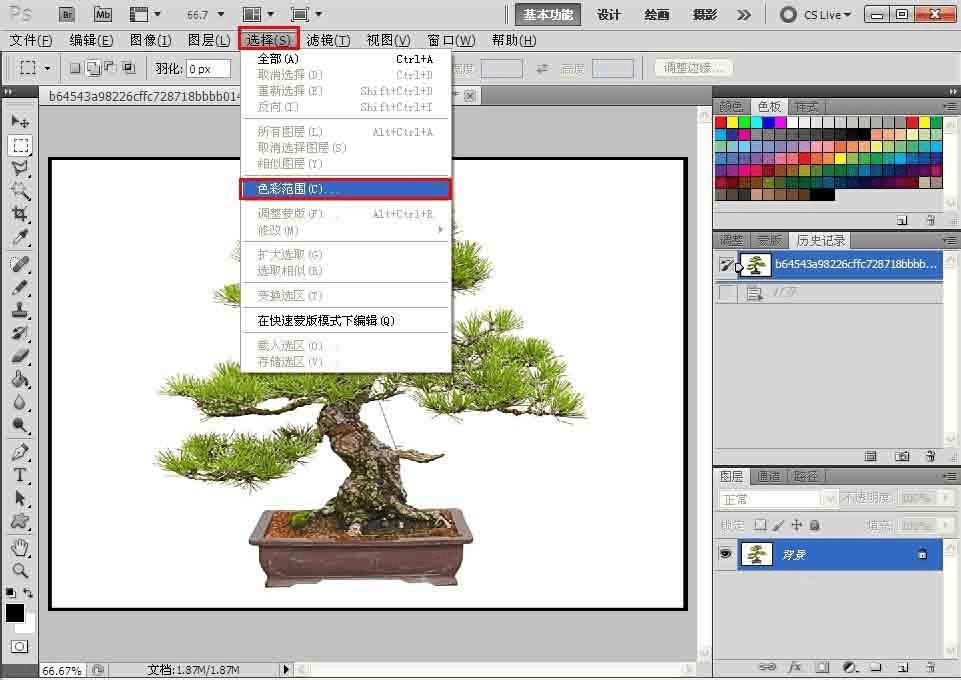Select the horizontal Type tool

(x=20, y=475)
